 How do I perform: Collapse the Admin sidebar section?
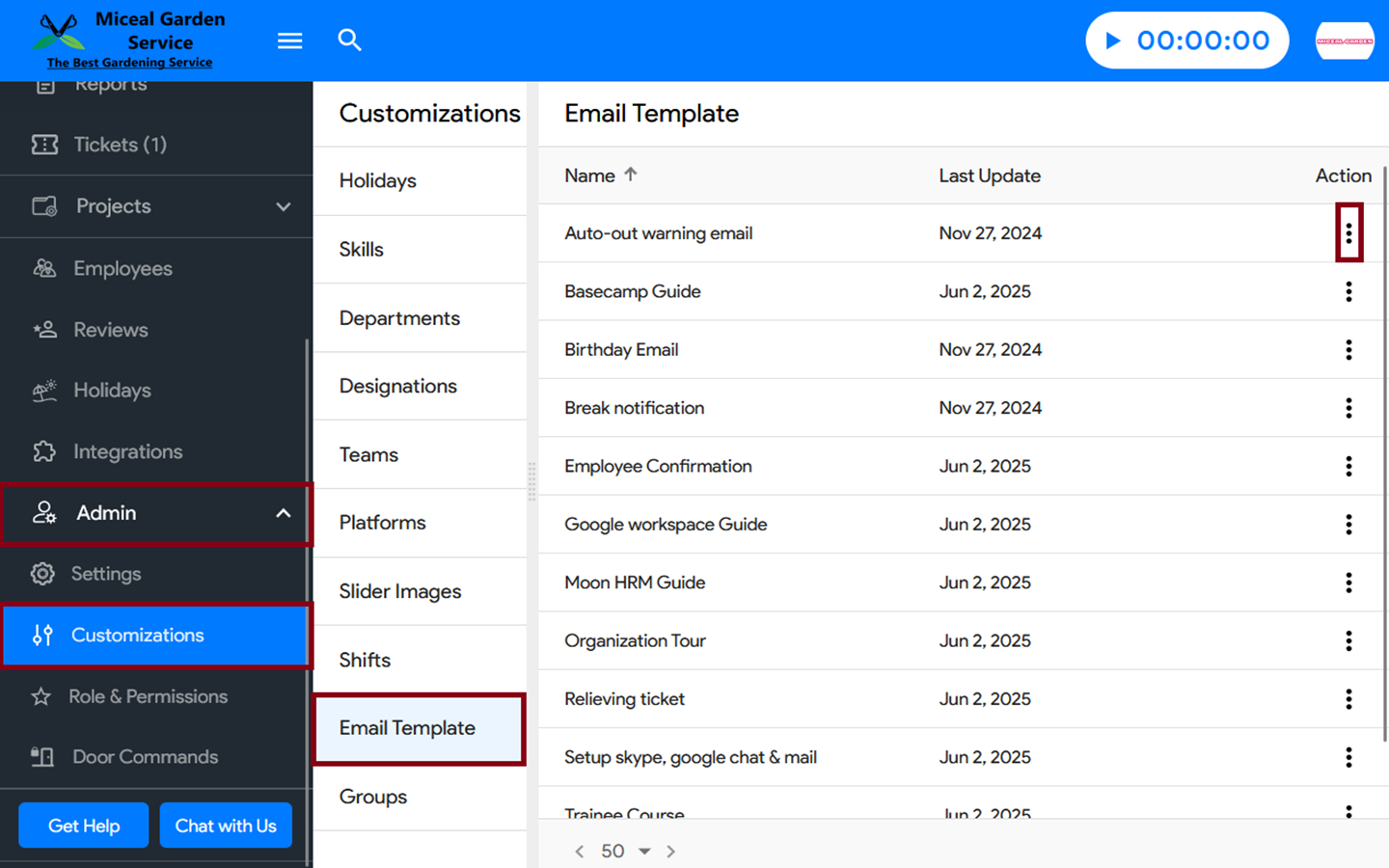pos(283,513)
